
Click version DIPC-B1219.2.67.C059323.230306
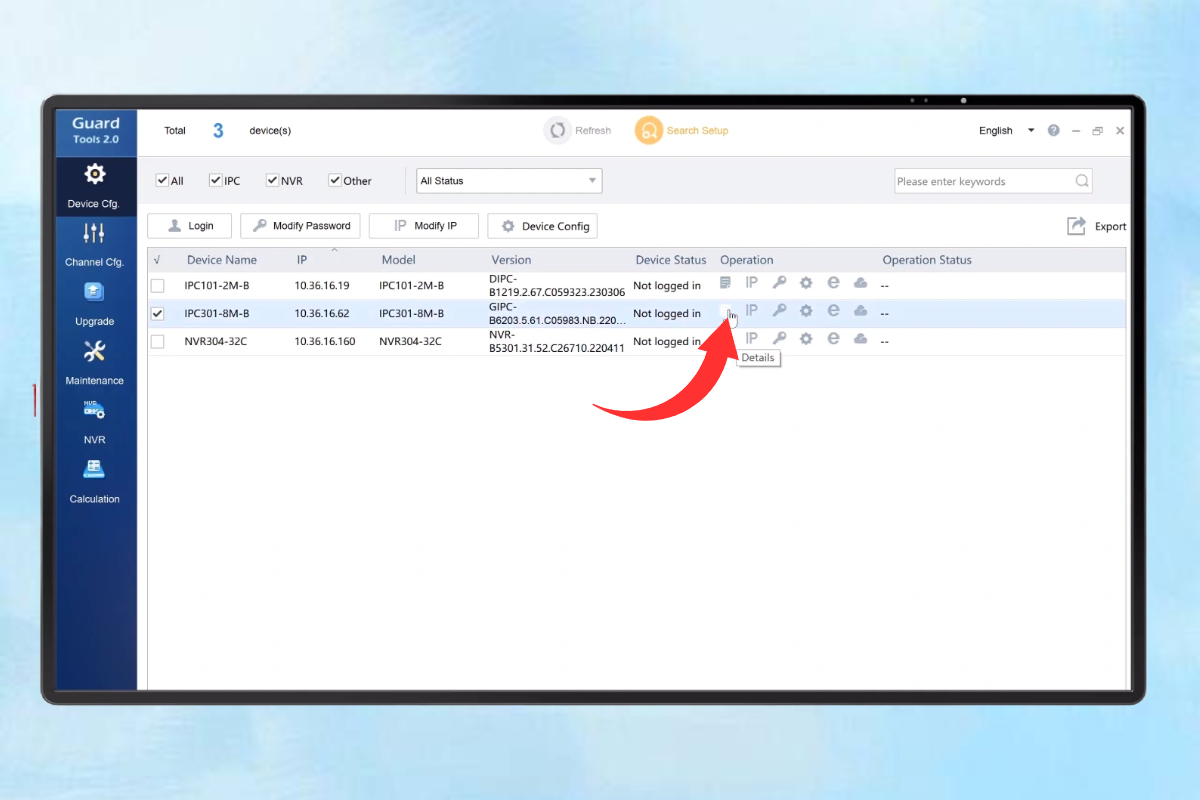coord(557,286)
